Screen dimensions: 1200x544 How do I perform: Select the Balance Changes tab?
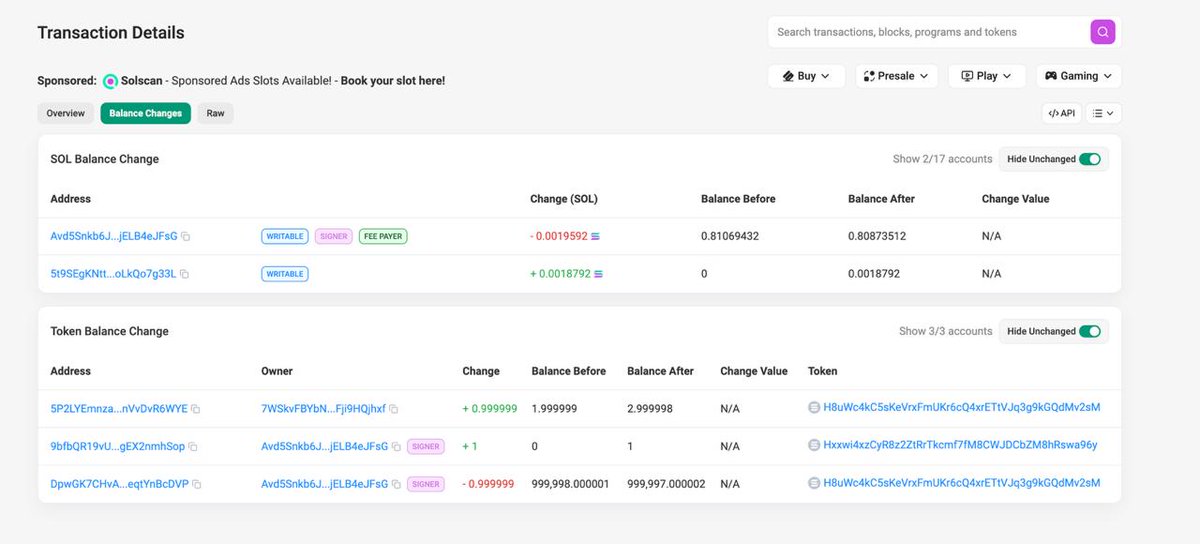145,113
